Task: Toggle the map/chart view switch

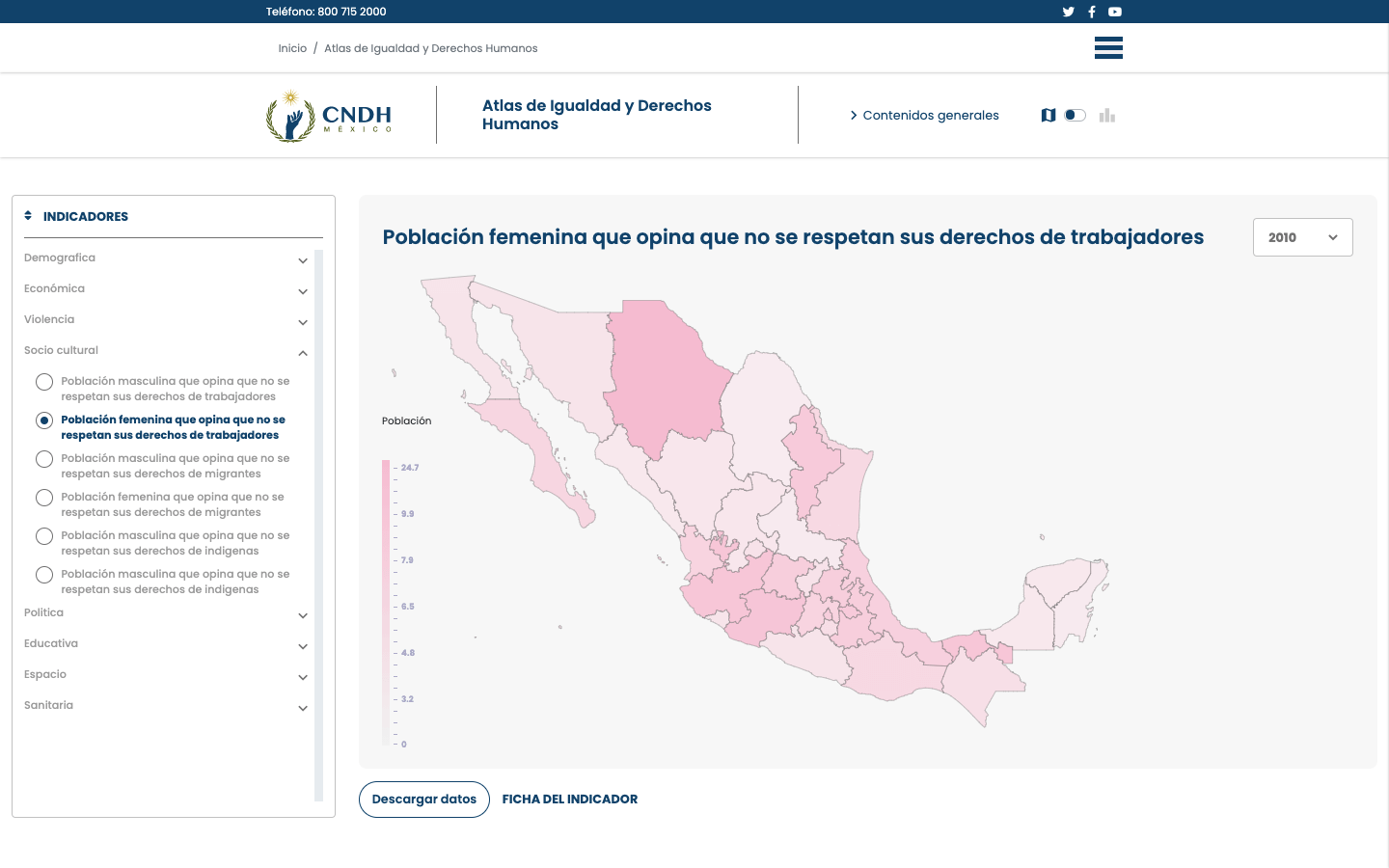Action: point(1075,116)
